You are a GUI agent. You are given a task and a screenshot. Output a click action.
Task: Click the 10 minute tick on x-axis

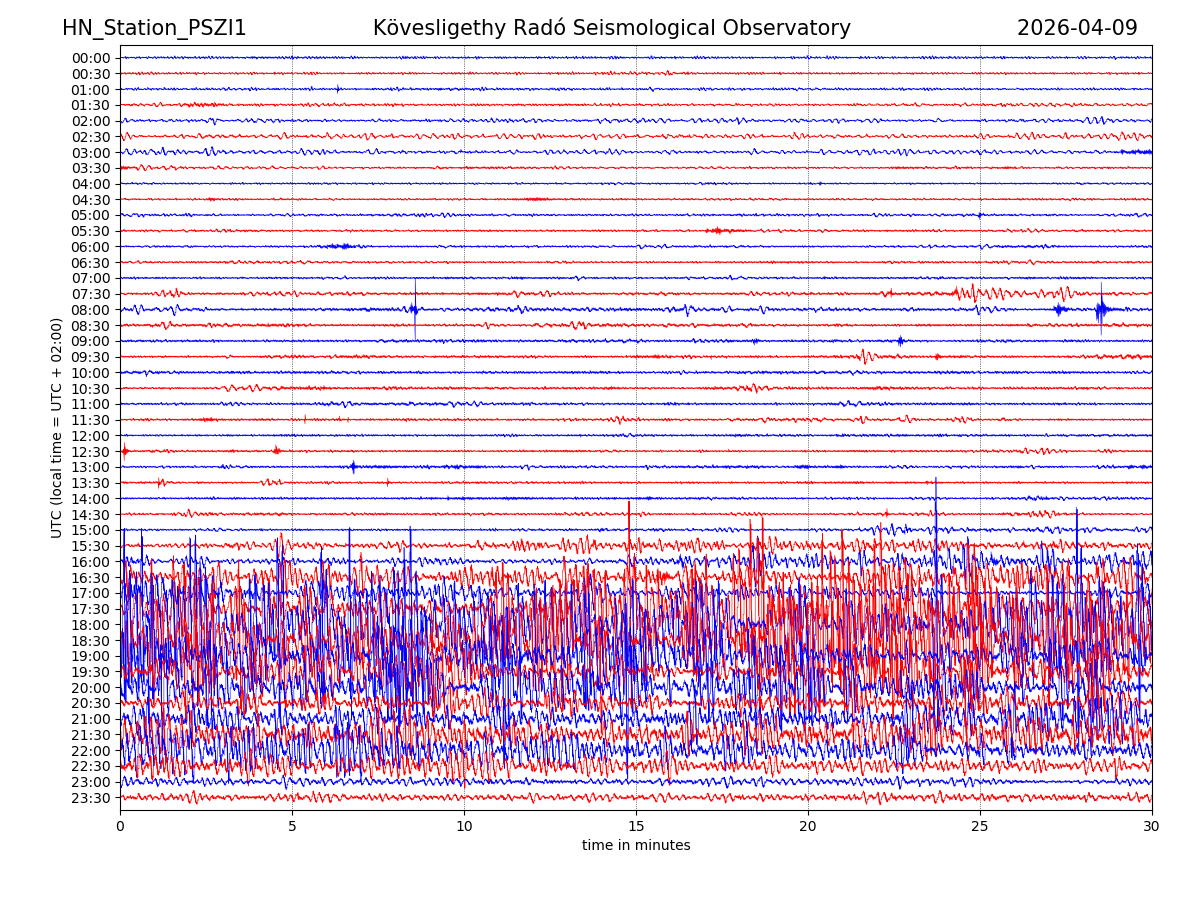(x=464, y=827)
